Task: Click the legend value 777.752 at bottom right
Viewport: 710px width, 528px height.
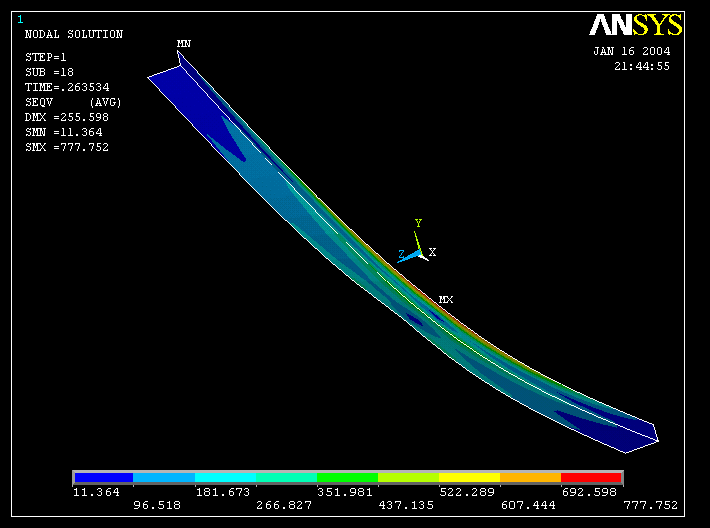Action: pyautogui.click(x=651, y=505)
